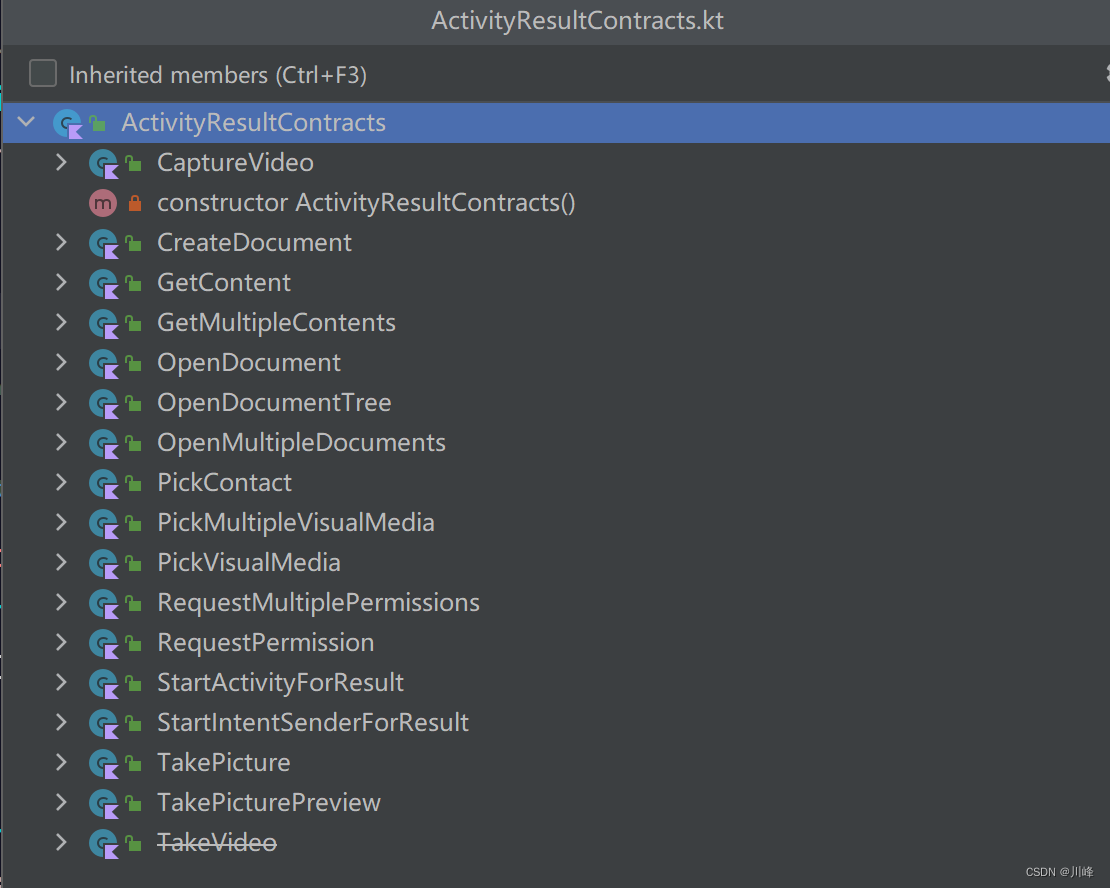Select the PickVisualMedia entry
This screenshot has height=888, width=1110.
[248, 562]
